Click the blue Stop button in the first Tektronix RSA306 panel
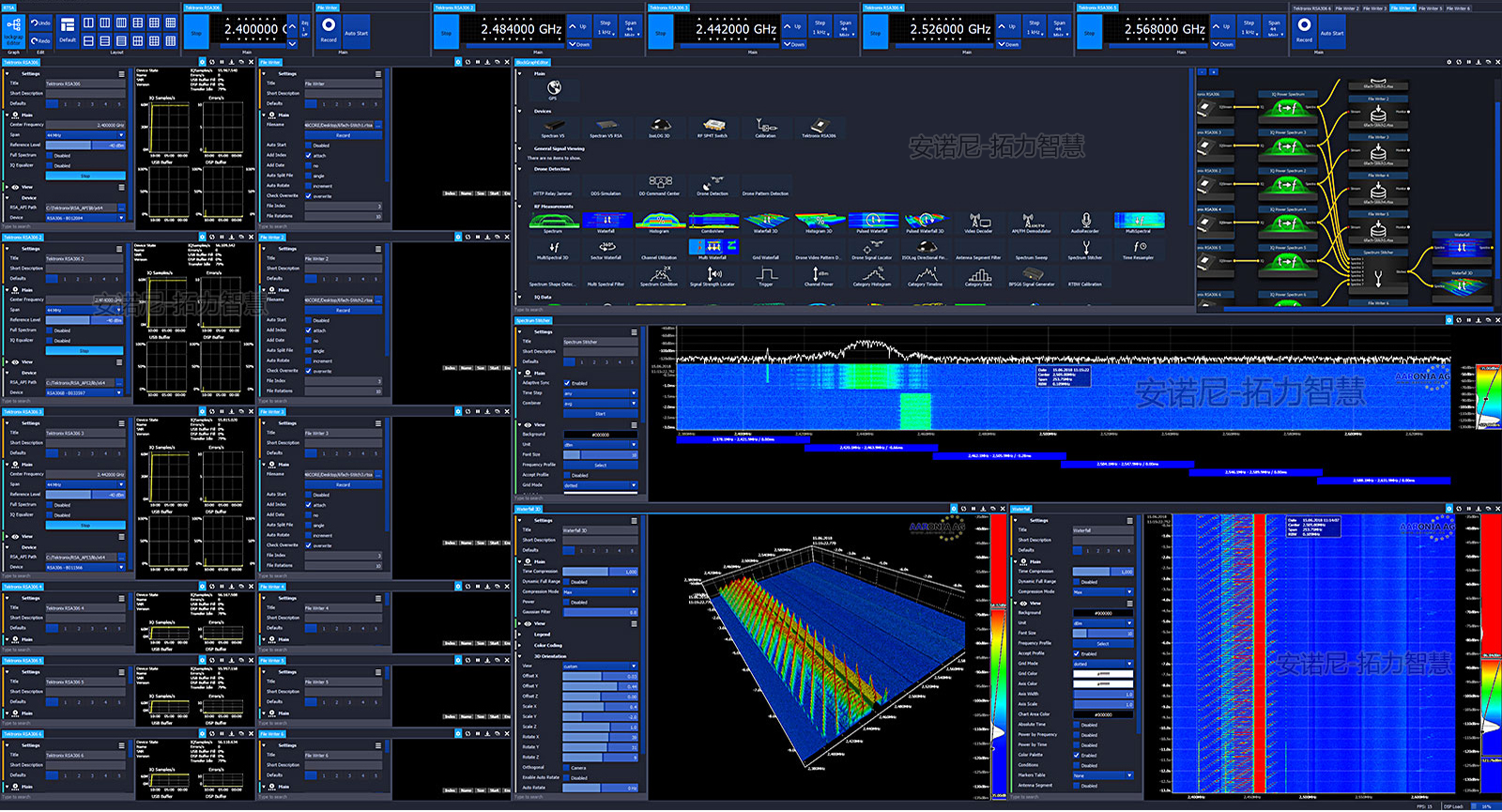Image resolution: width=1502 pixels, height=812 pixels. coord(85,176)
